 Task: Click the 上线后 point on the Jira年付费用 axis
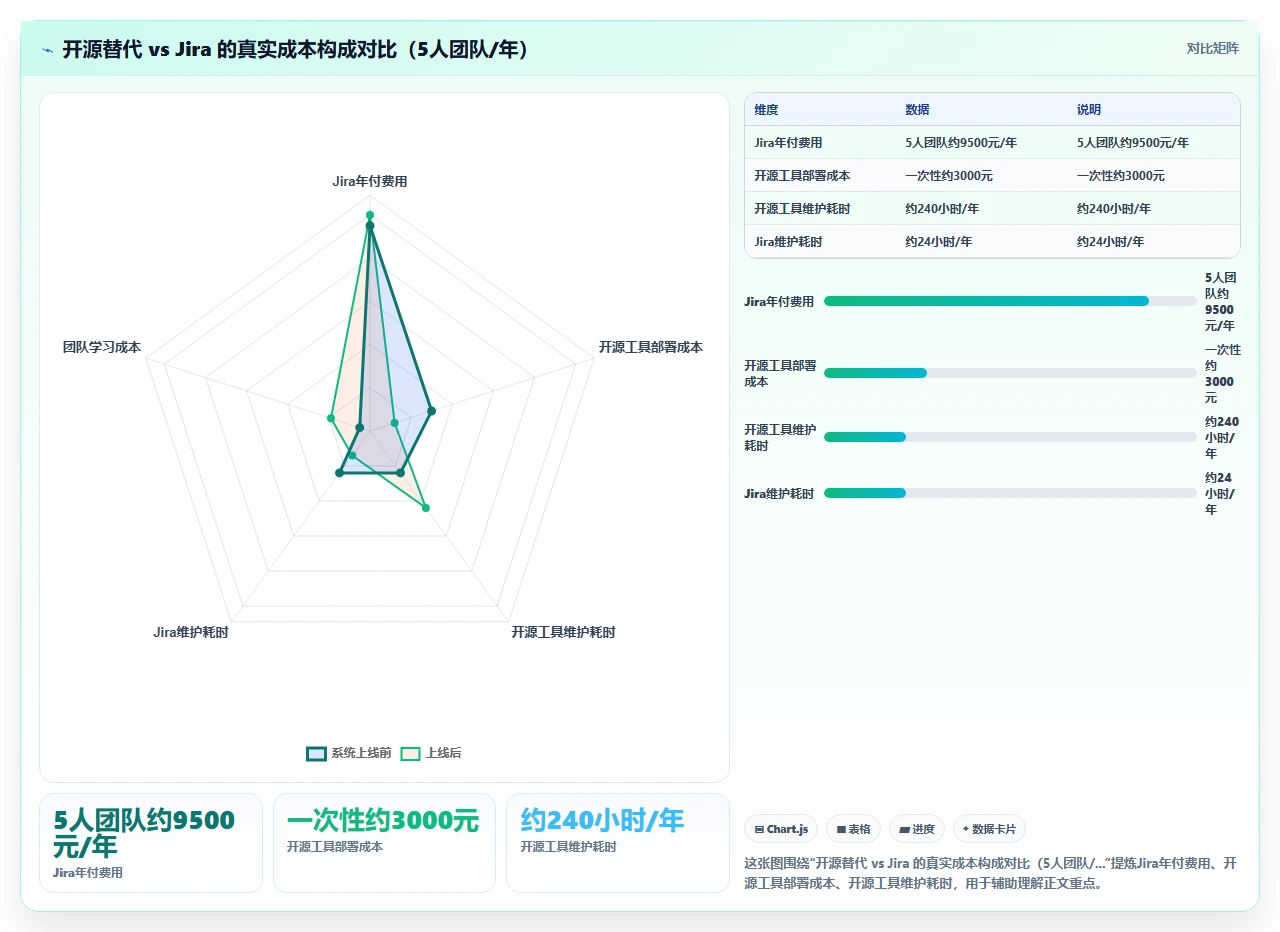pos(370,215)
